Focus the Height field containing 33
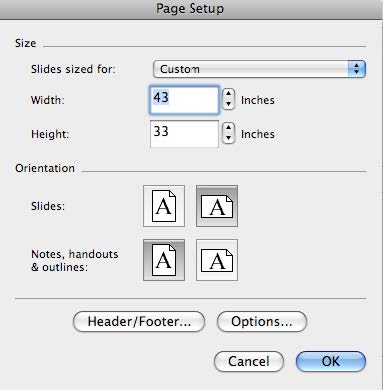Screen dimensions: 383x390 184,134
